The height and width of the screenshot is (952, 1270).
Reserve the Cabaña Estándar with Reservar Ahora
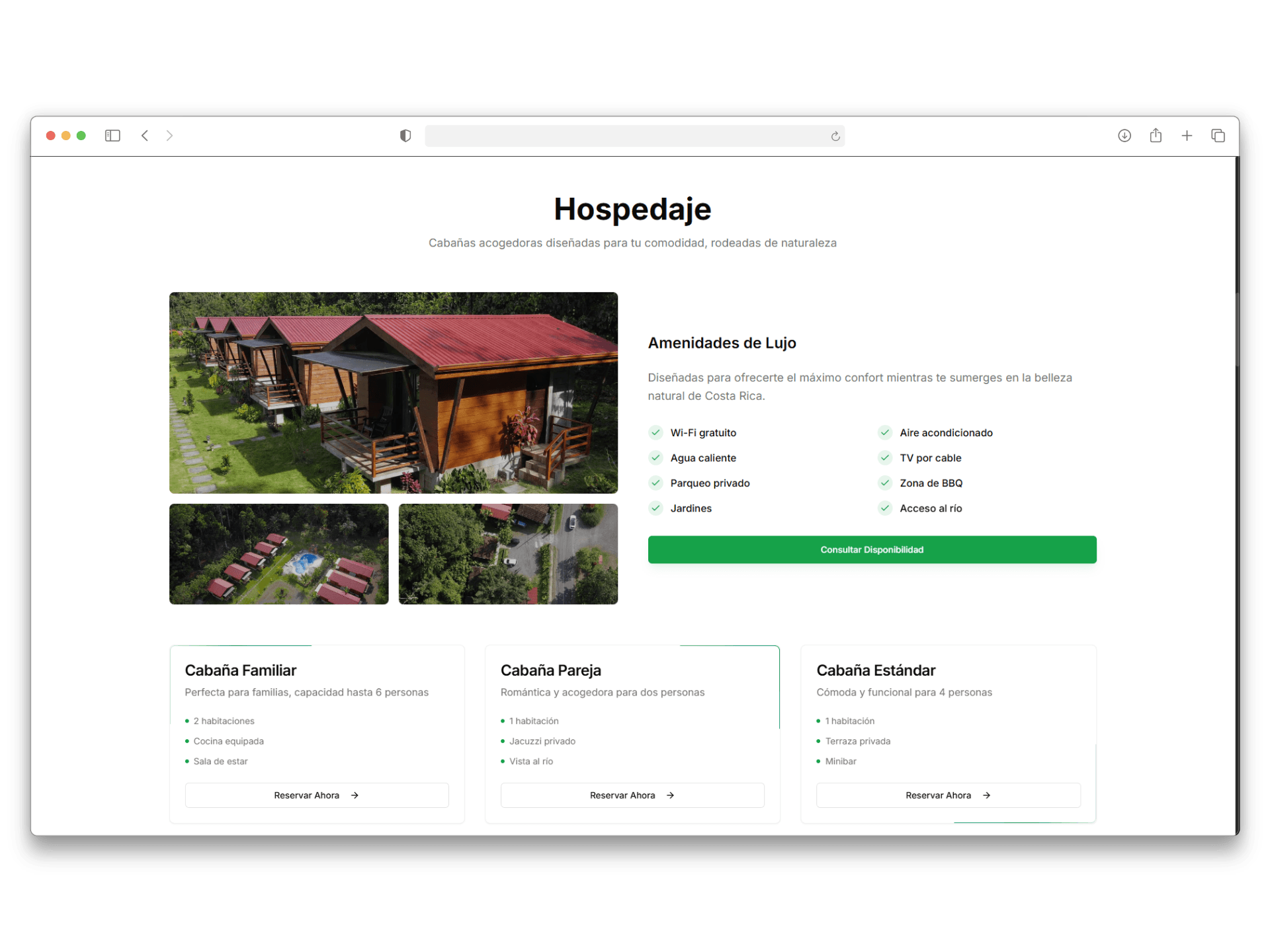pos(949,795)
